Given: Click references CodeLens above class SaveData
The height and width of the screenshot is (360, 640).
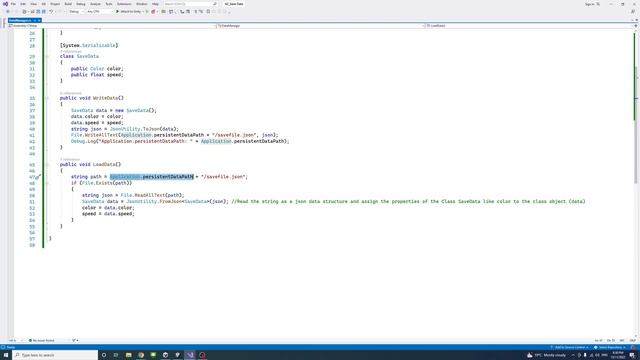Looking at the screenshot, I should [x=71, y=51].
